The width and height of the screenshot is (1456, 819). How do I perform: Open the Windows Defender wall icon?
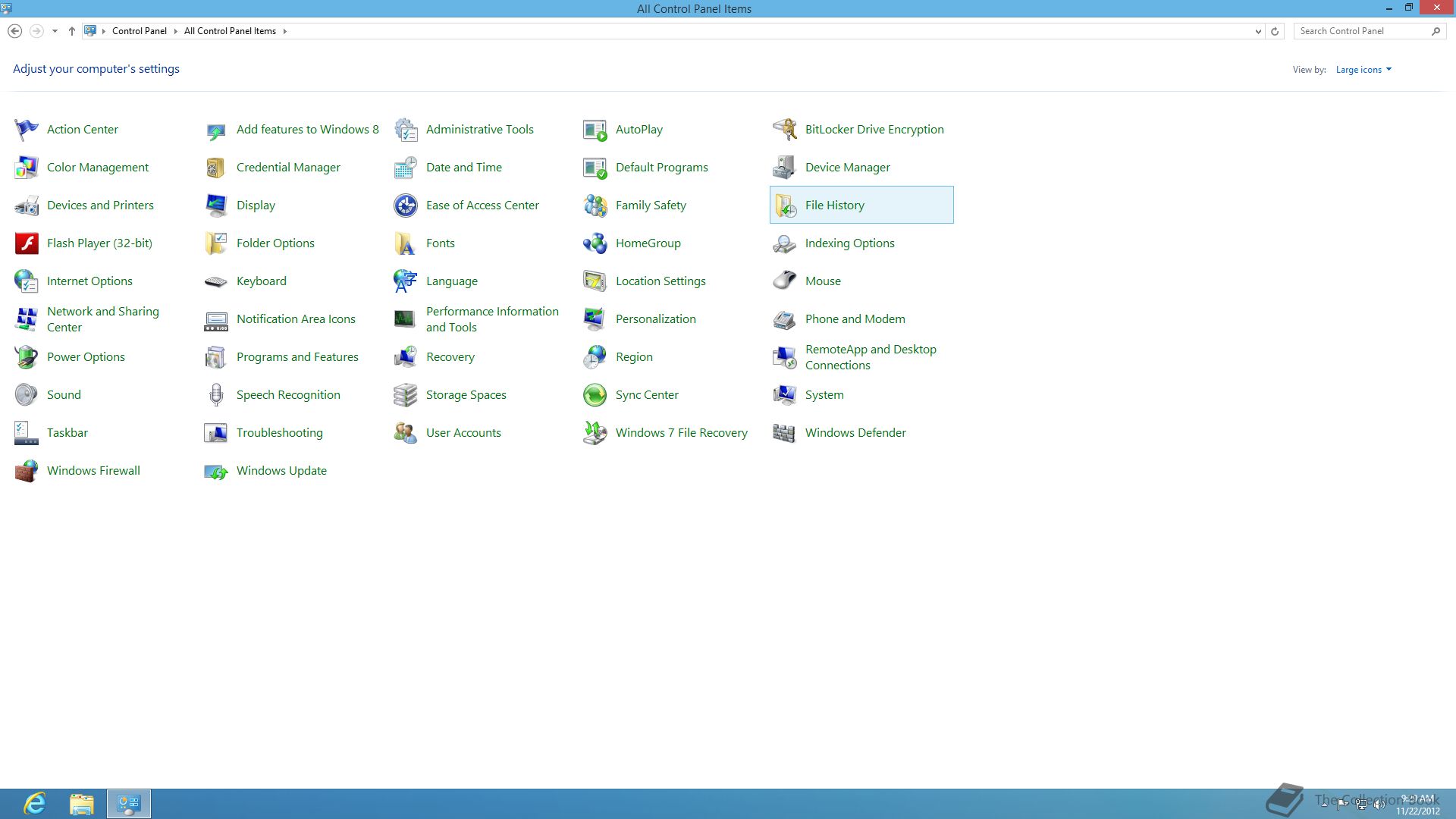[x=785, y=433]
